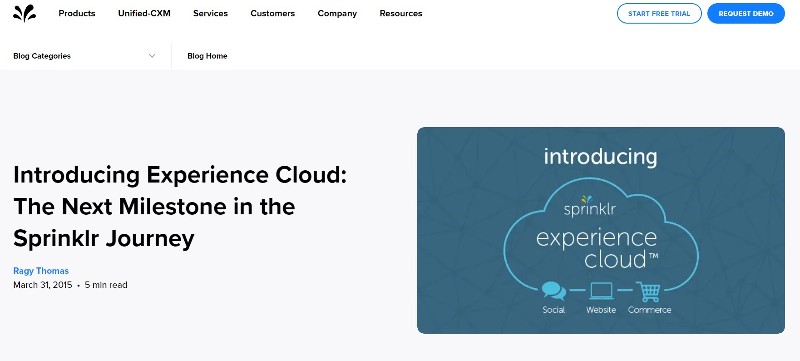800x361 pixels.
Task: Click the March 31, 2015 date
Action: pyautogui.click(x=43, y=285)
